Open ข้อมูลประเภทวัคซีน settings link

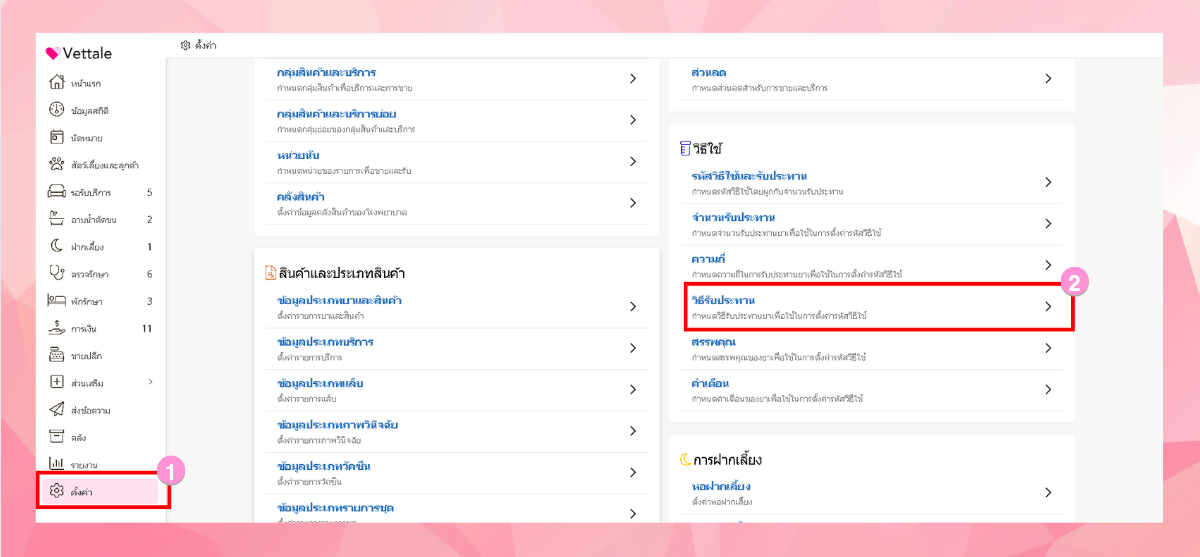click(324, 467)
